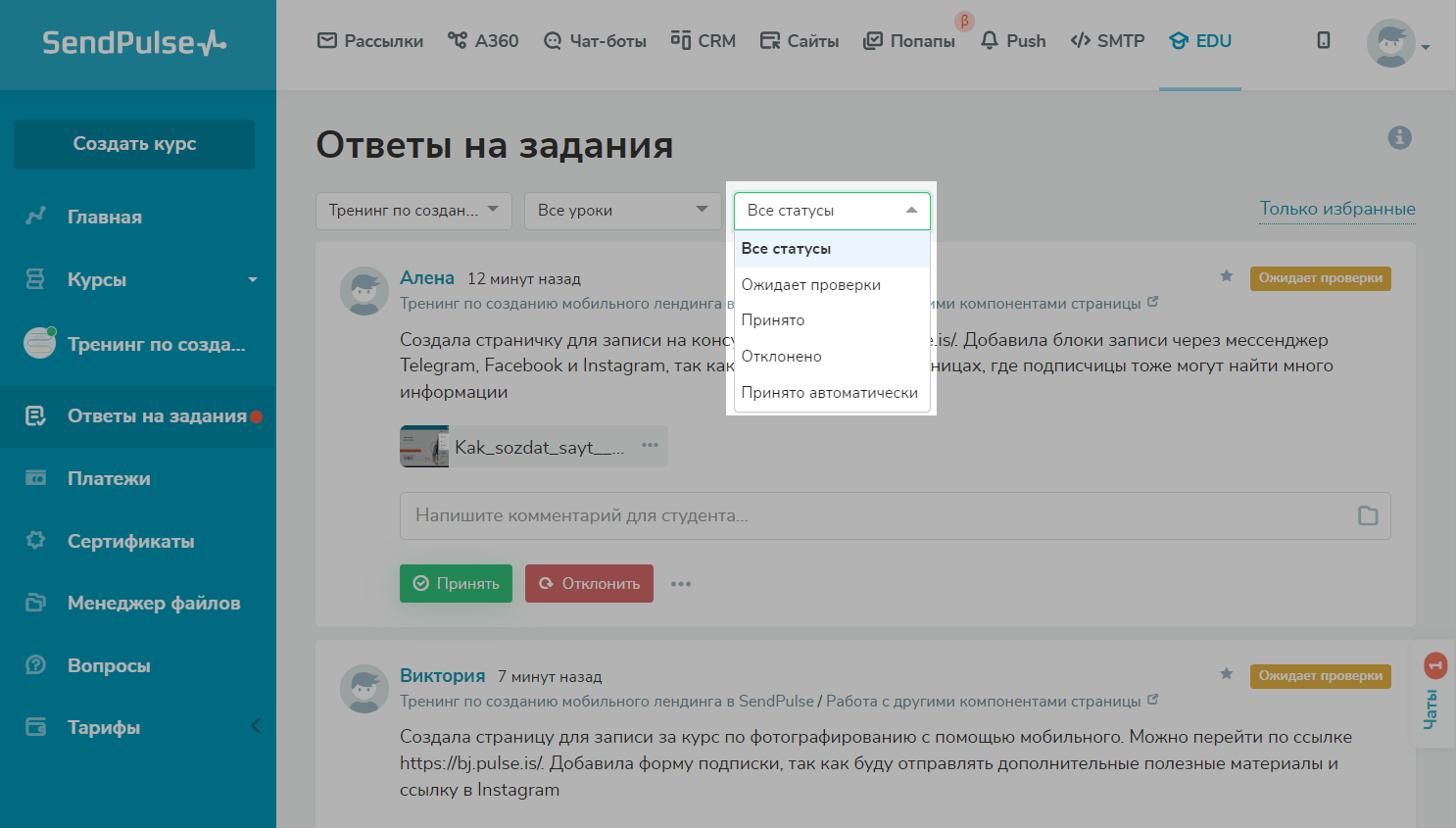
Task: Open attached file options menu dots
Action: pyautogui.click(x=650, y=446)
